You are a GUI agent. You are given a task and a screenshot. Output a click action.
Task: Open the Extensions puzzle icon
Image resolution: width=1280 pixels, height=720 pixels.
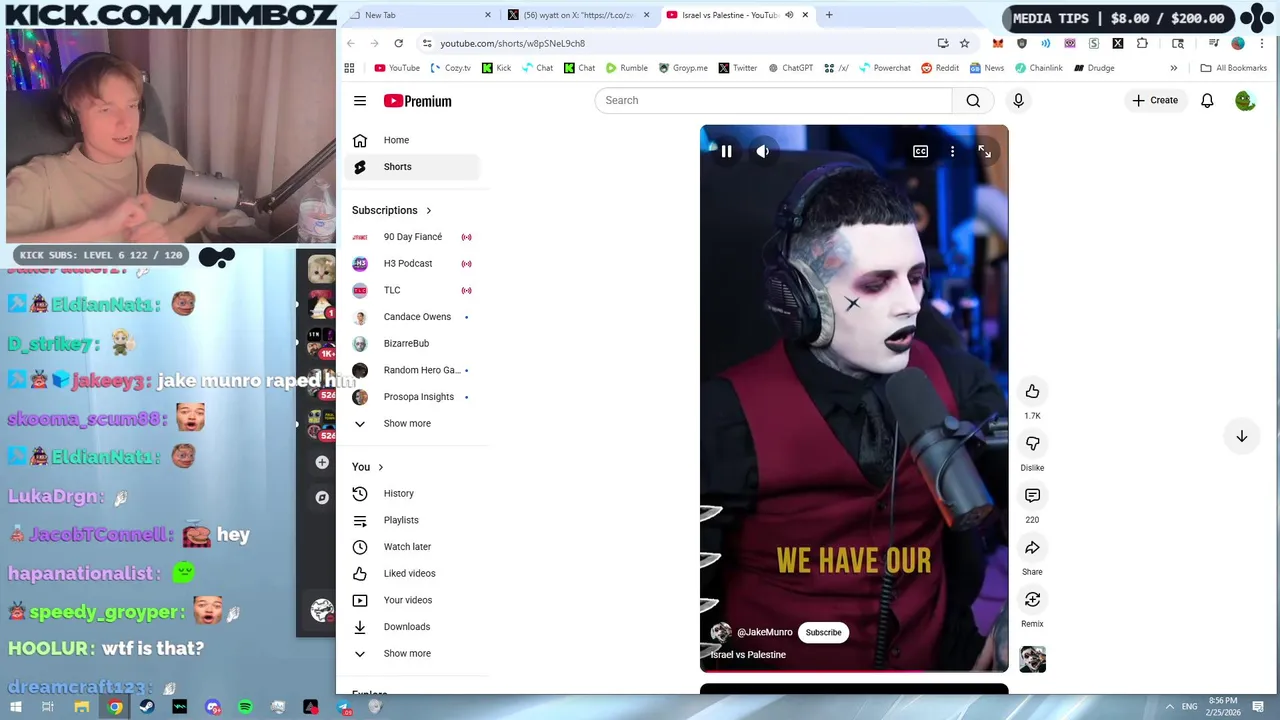click(1142, 43)
